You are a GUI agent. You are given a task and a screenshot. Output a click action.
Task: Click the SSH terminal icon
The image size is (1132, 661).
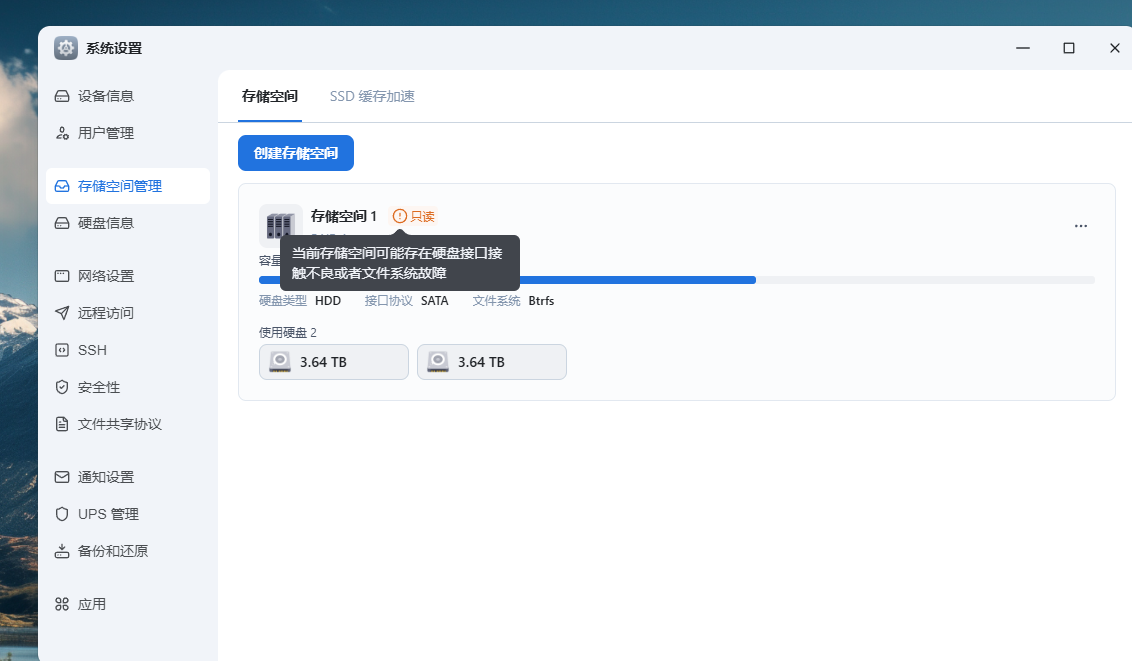62,350
